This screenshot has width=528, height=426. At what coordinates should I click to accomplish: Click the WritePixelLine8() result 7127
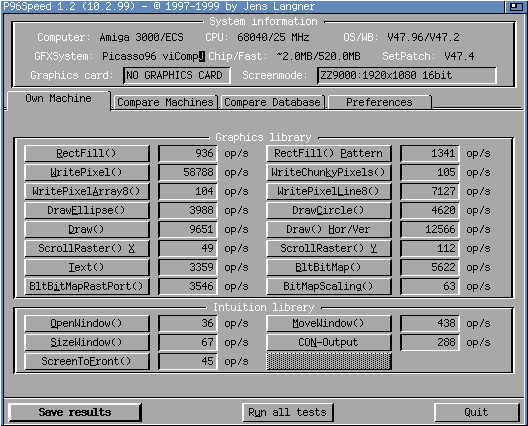coord(430,191)
